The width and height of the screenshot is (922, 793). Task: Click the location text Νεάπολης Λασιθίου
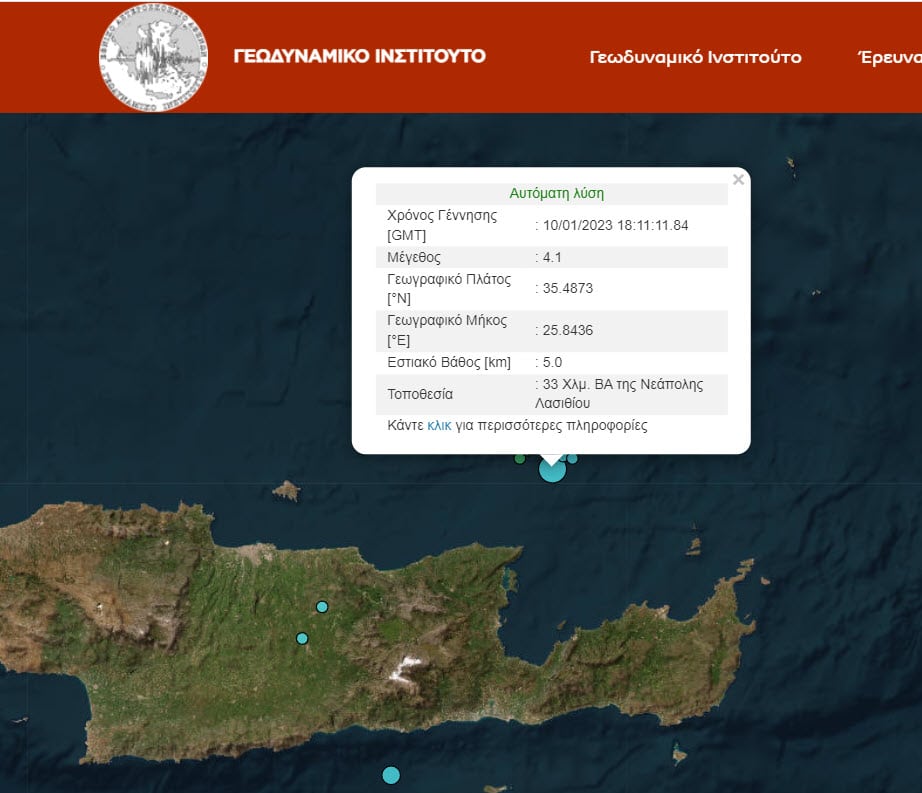619,393
